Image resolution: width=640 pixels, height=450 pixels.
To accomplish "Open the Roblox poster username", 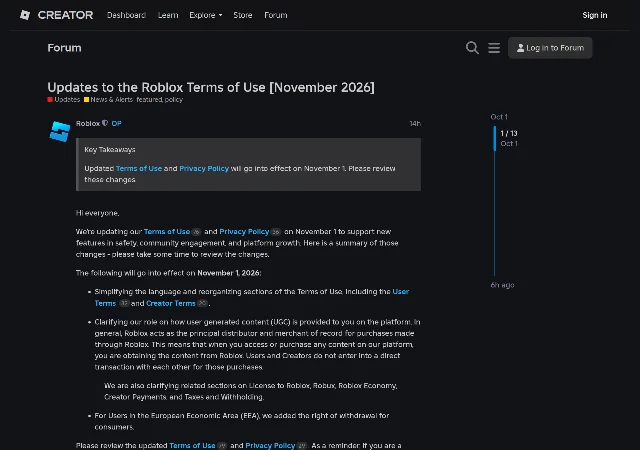I will pyautogui.click(x=88, y=123).
